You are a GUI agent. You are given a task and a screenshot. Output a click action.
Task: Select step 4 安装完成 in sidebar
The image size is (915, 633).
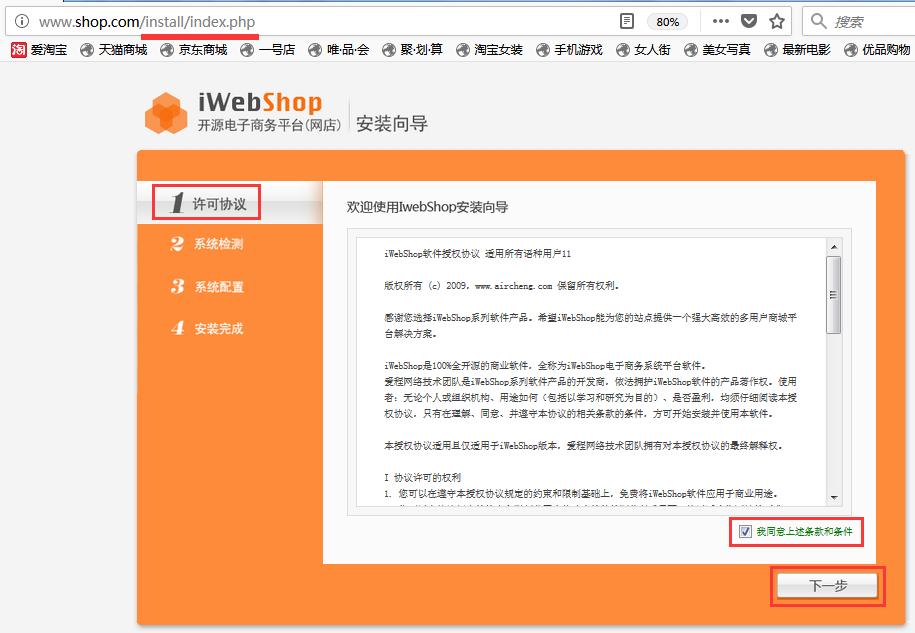[207, 328]
